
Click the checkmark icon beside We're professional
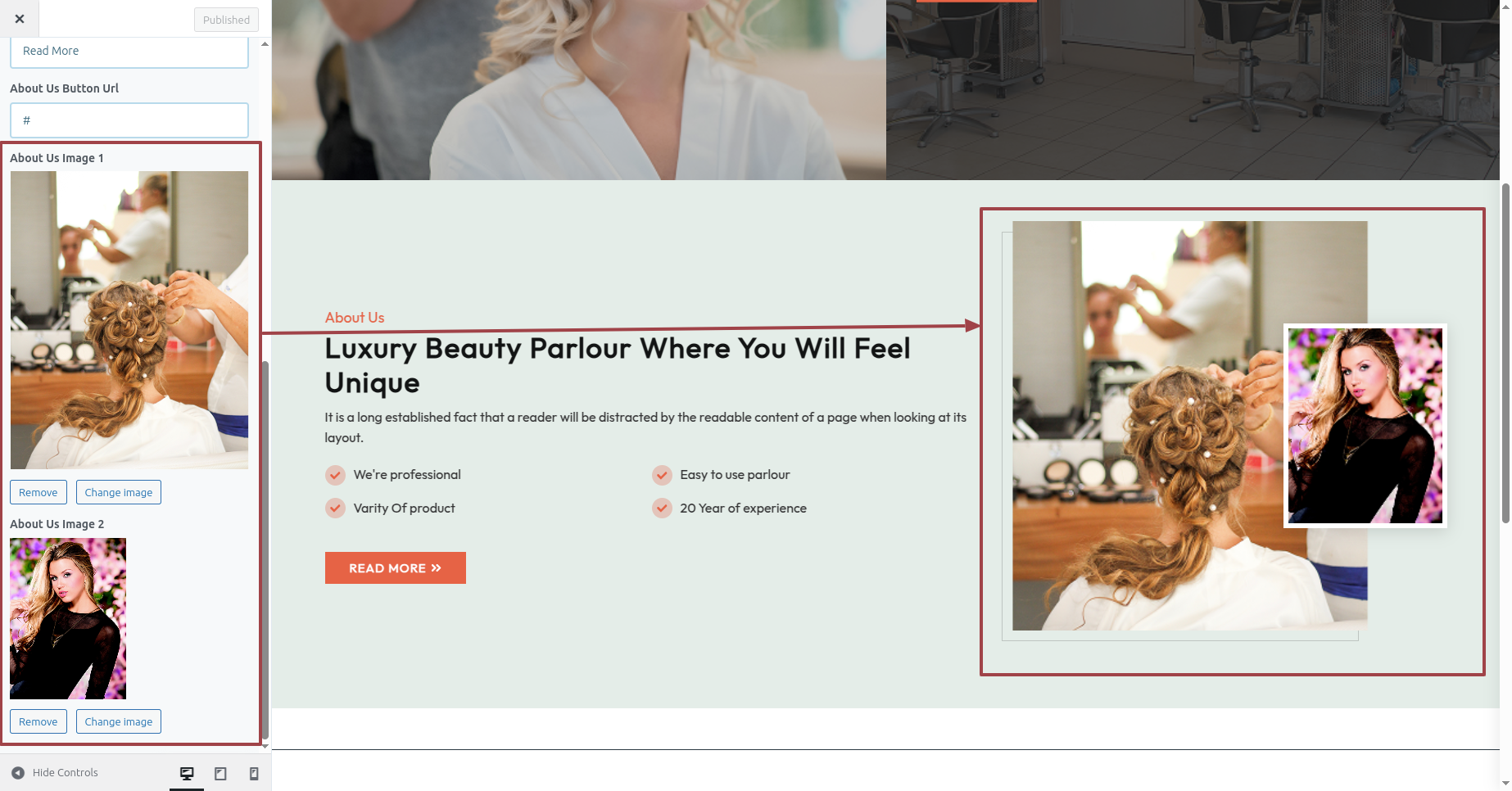[x=335, y=475]
